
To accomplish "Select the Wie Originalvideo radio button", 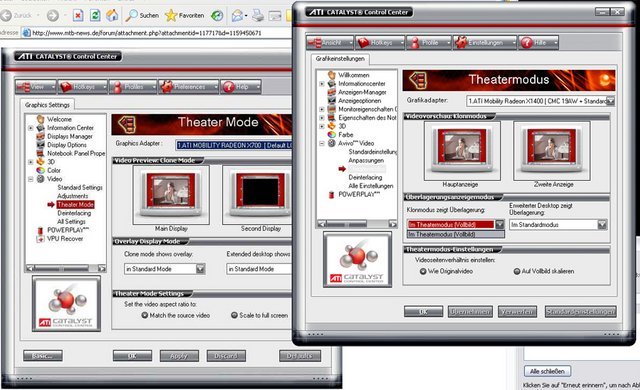I will click(423, 271).
